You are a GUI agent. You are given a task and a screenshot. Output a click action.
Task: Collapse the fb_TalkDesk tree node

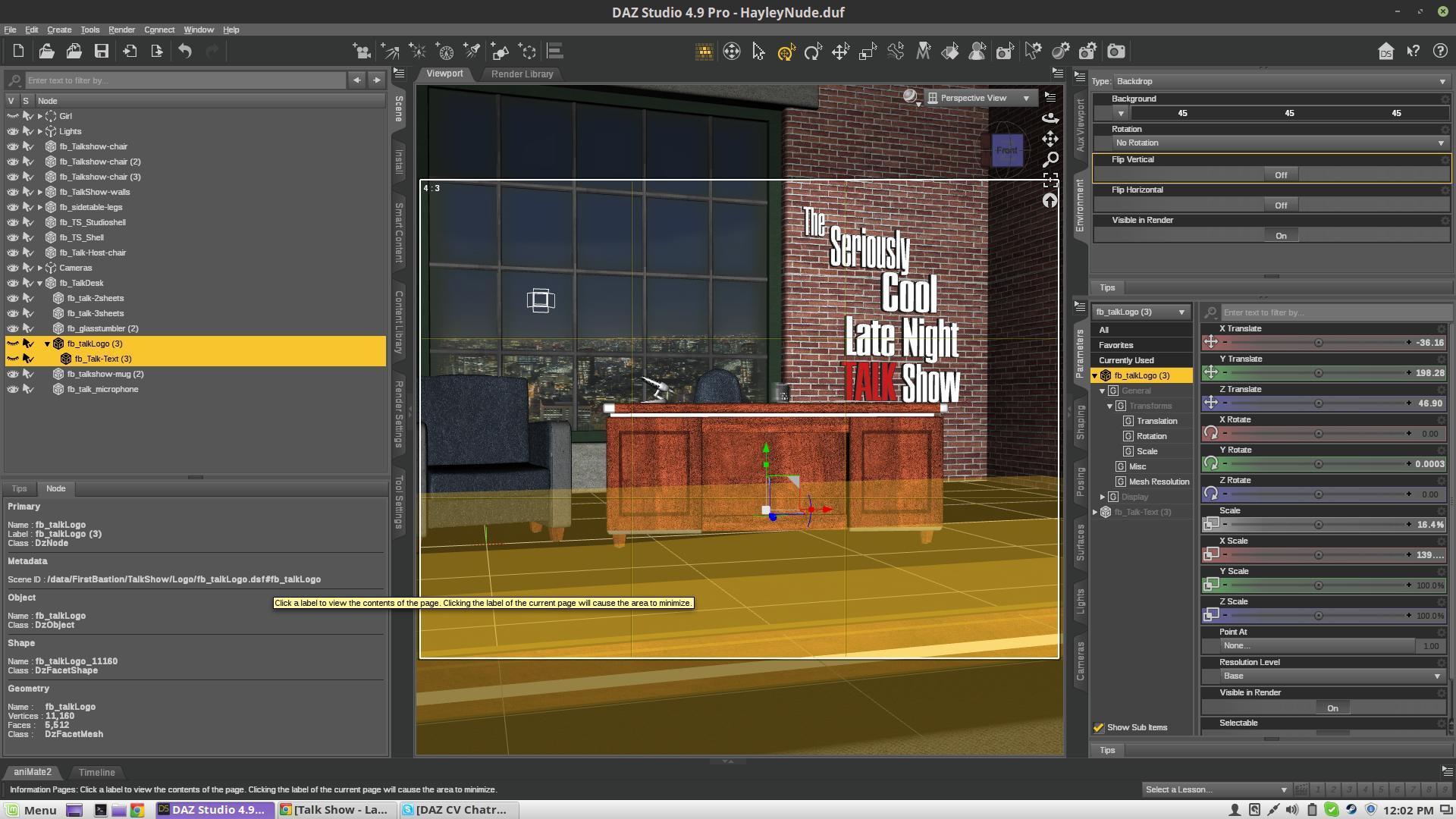coord(40,283)
